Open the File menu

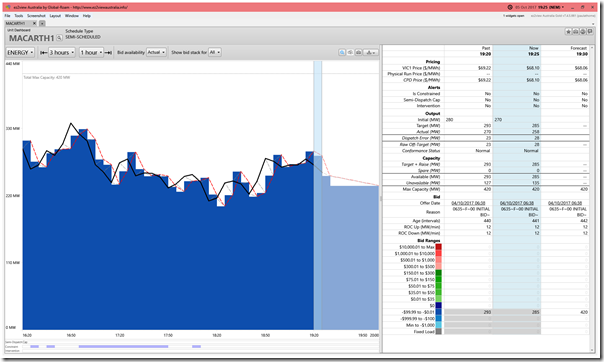point(7,16)
